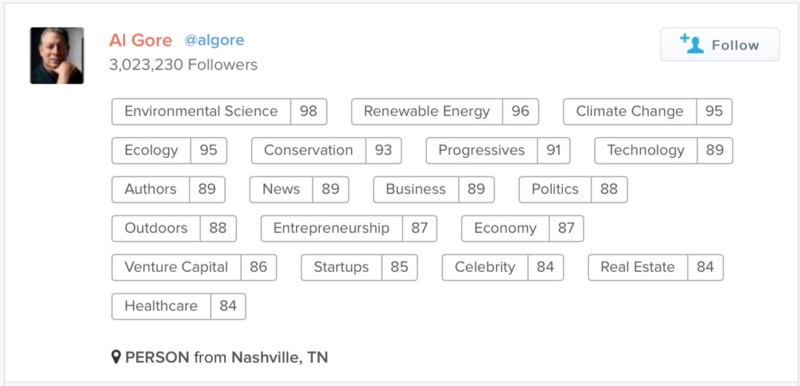Open the Politics topic tag
Image resolution: width=800 pixels, height=386 pixels.
tap(573, 190)
